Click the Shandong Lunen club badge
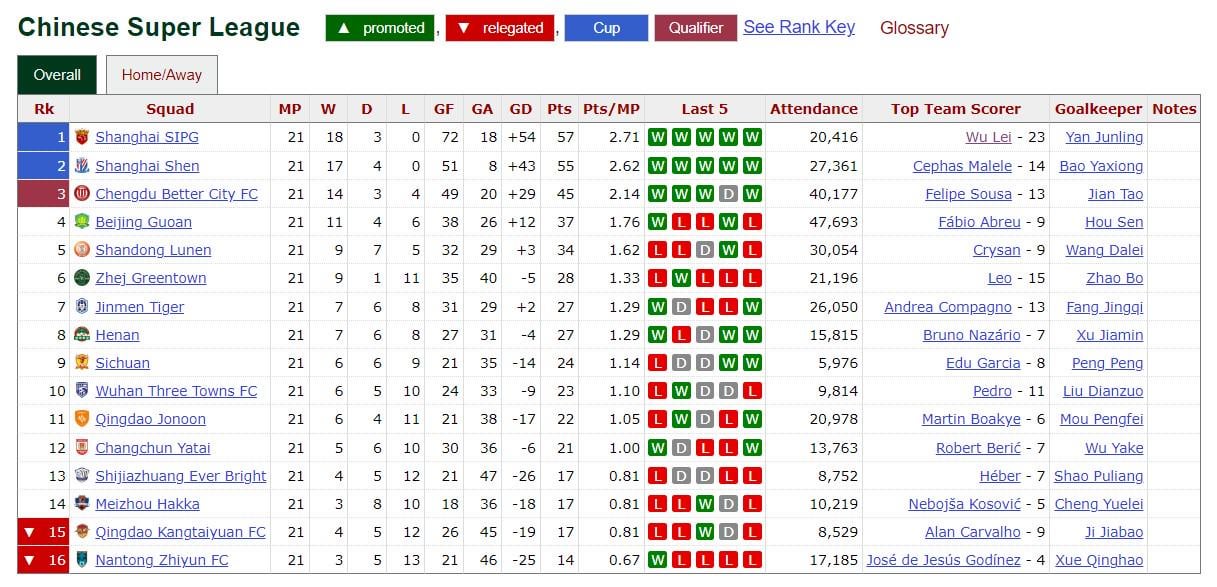 [84, 250]
